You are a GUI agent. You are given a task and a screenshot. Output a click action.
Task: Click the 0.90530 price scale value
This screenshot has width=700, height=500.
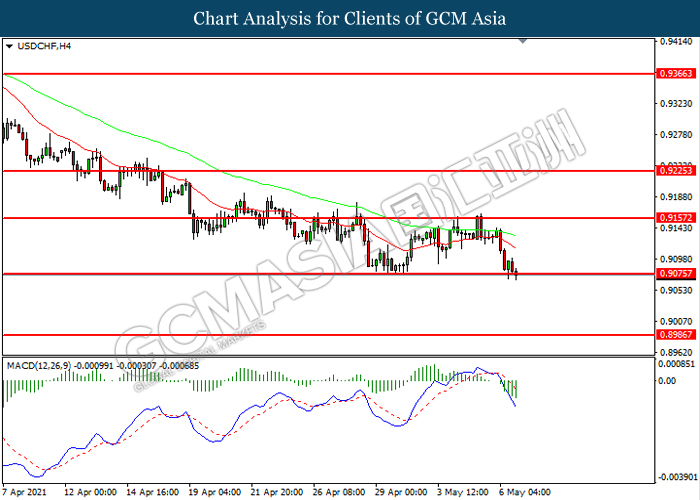click(676, 291)
